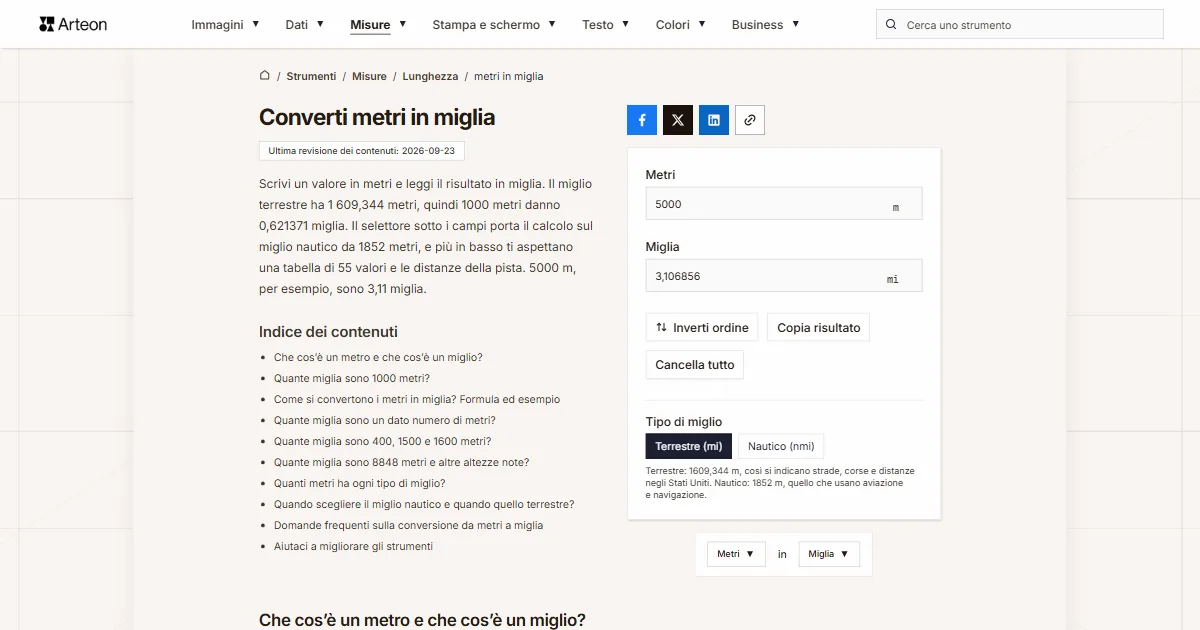This screenshot has height=630, width=1200.
Task: Open "Aiutaci a migliorare gli strumenti" link
Action: 354,546
